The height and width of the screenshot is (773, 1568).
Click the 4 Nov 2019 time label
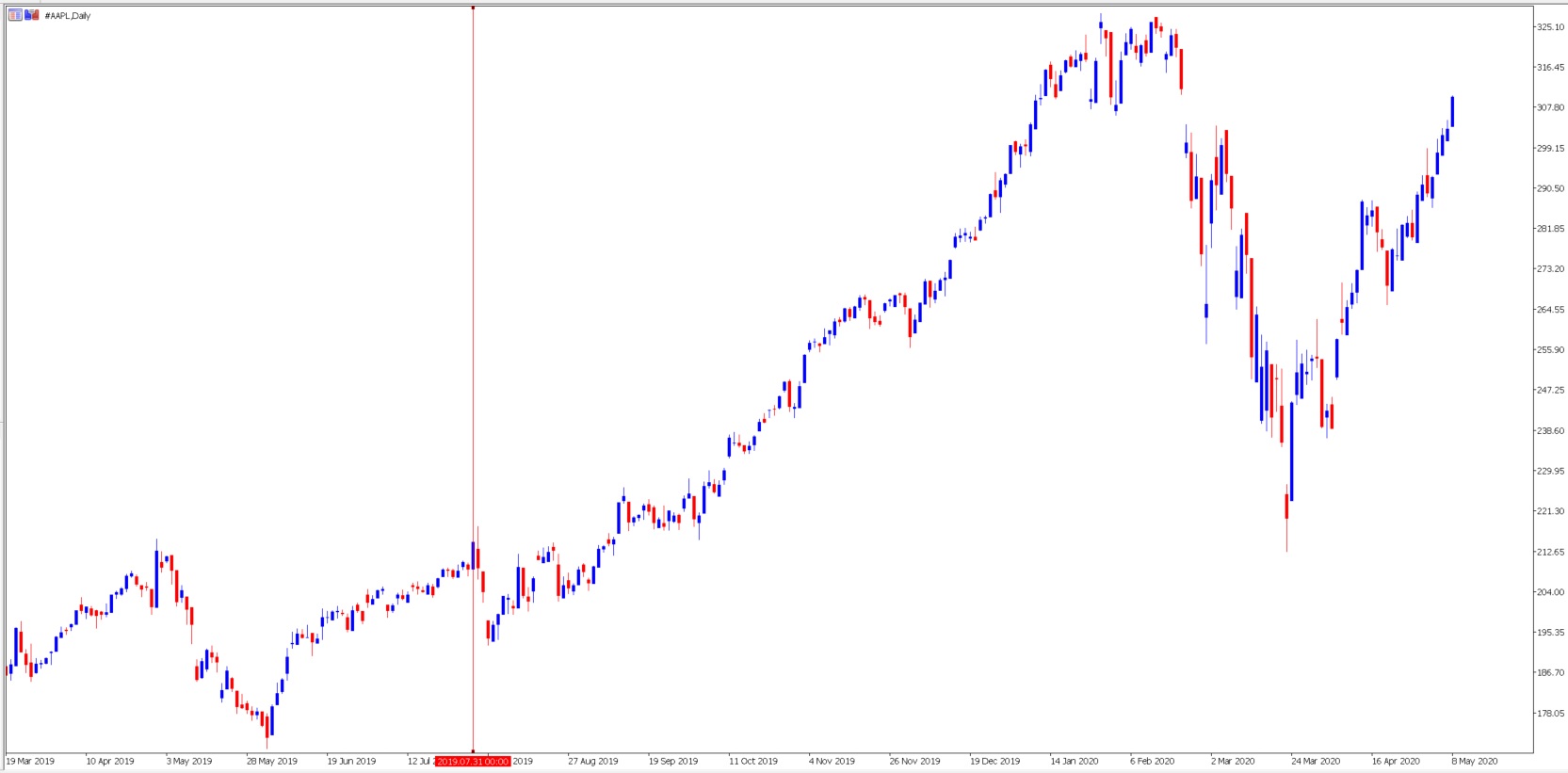pyautogui.click(x=832, y=761)
